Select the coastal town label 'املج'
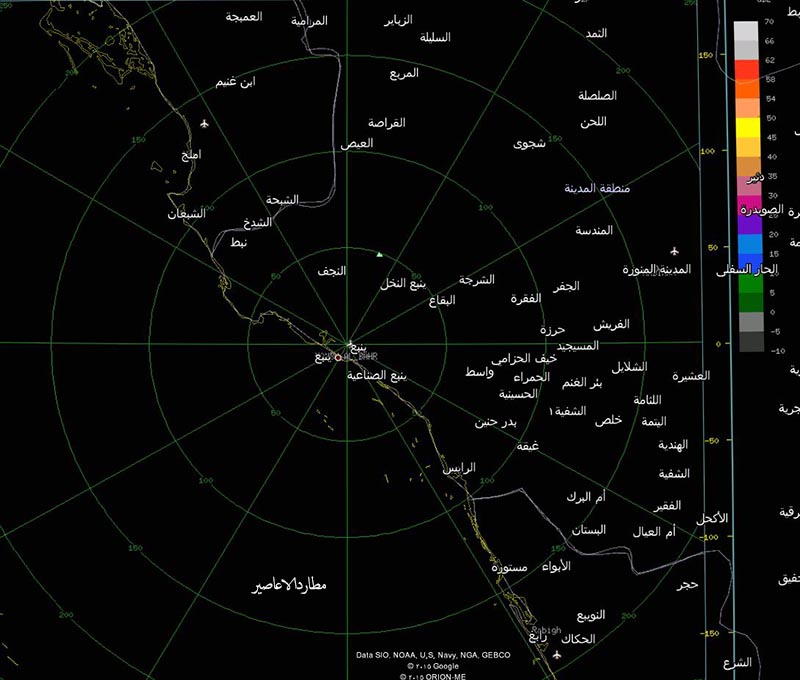The width and height of the screenshot is (800, 680). [x=191, y=155]
